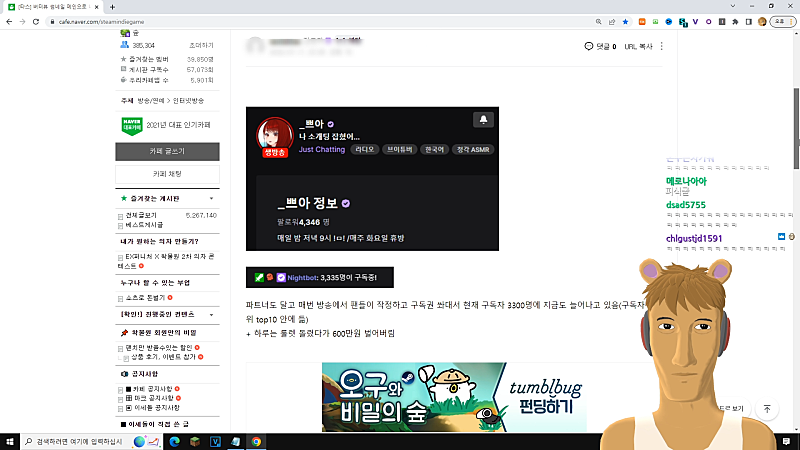
Task: Open the purple circle extension icon
Action: pos(709,22)
